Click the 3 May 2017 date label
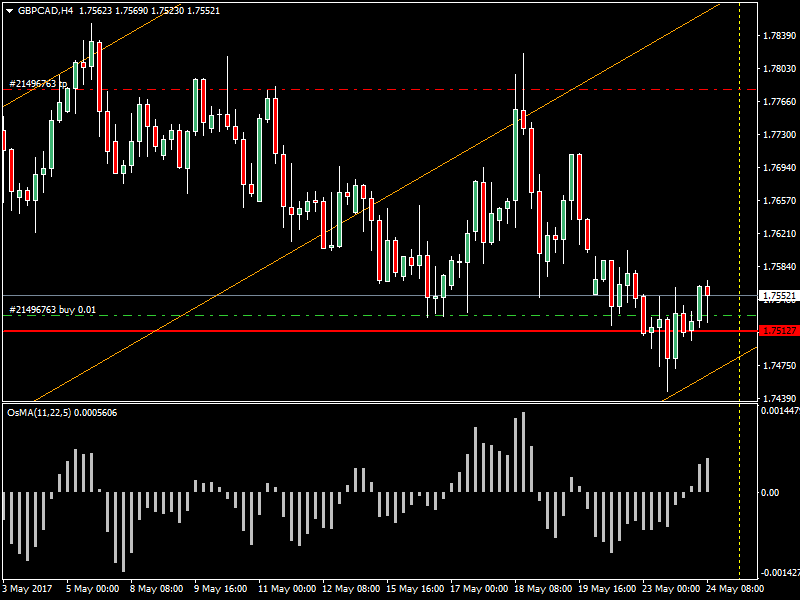This screenshot has height=600, width=800. pyautogui.click(x=27, y=588)
